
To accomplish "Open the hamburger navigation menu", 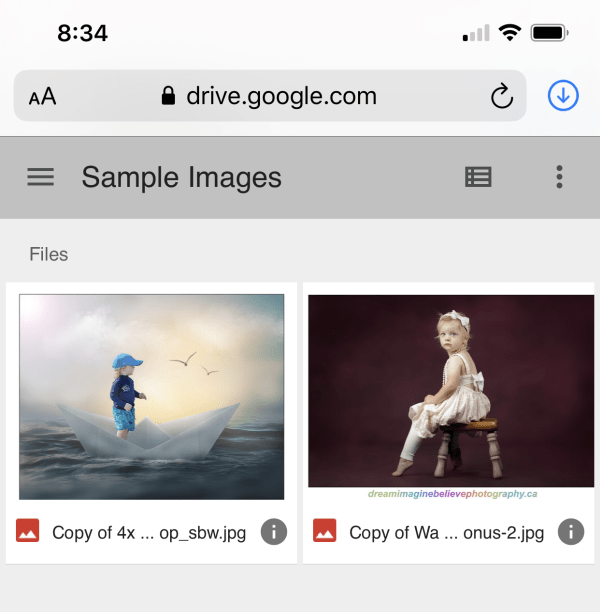I will coord(40,177).
